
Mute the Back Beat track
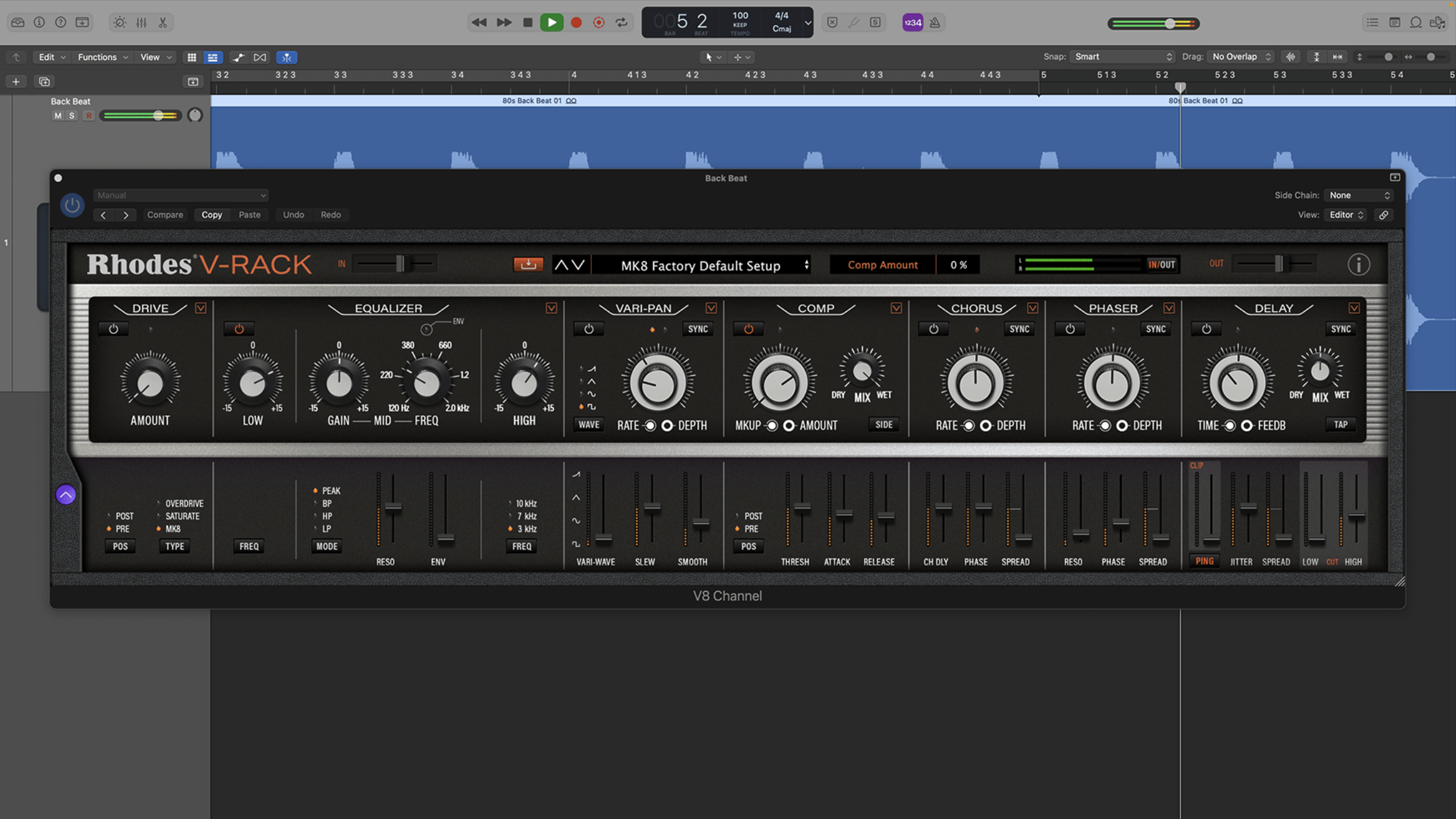(57, 115)
